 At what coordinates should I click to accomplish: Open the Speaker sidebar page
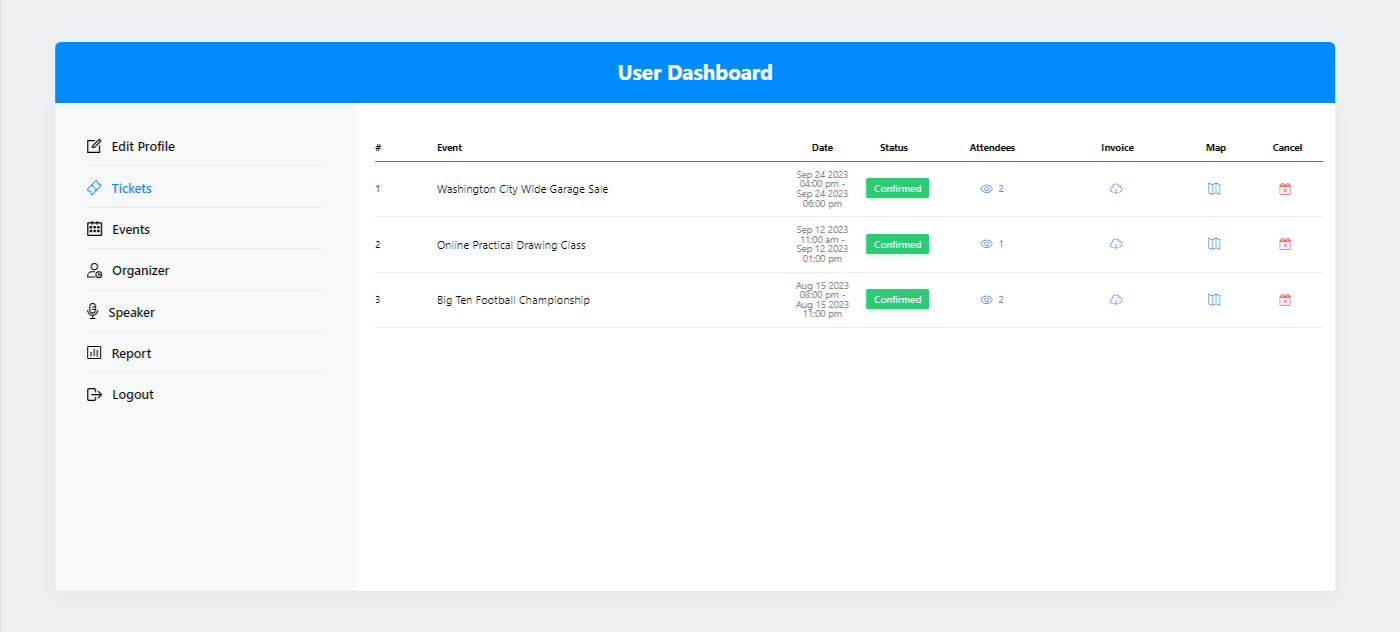tap(131, 313)
